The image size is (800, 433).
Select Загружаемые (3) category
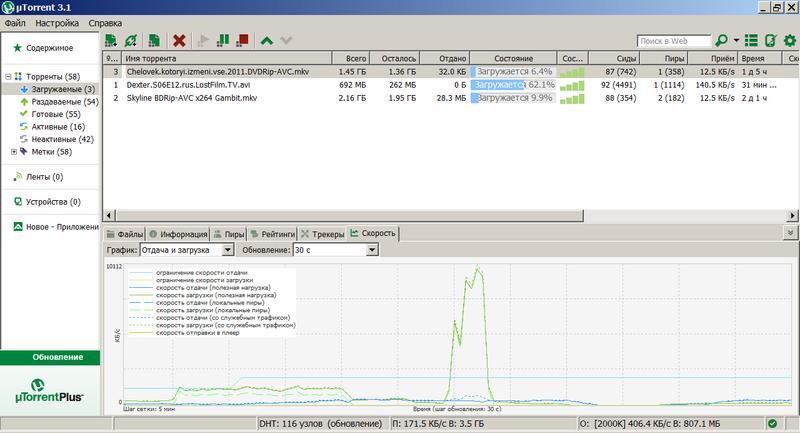tap(63, 89)
